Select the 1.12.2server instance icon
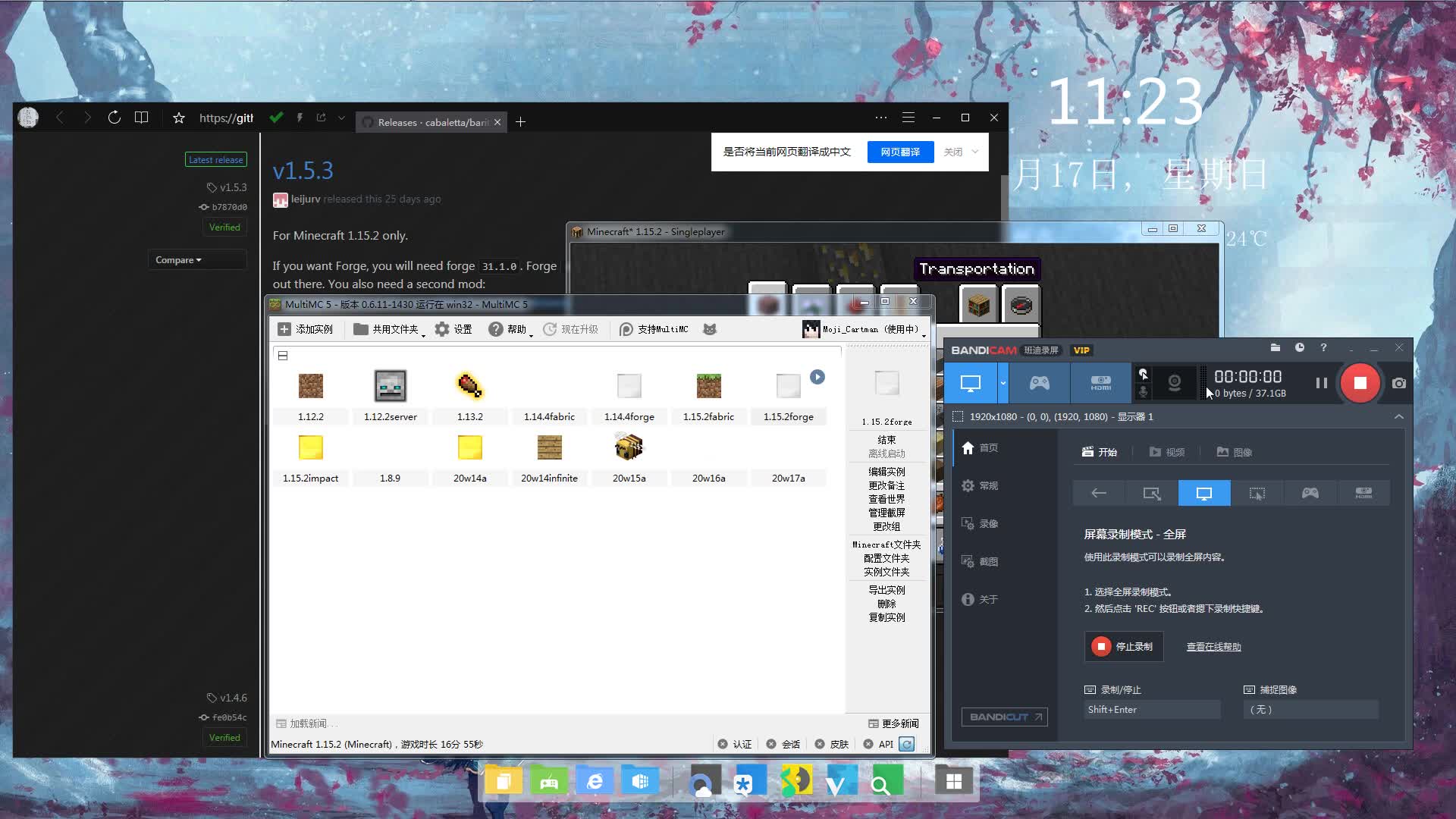 pyautogui.click(x=390, y=387)
